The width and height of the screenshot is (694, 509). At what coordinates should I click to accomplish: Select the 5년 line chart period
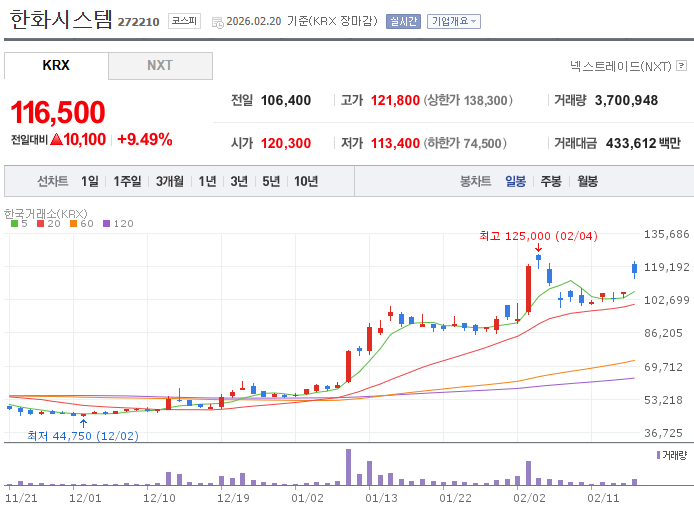click(x=271, y=181)
